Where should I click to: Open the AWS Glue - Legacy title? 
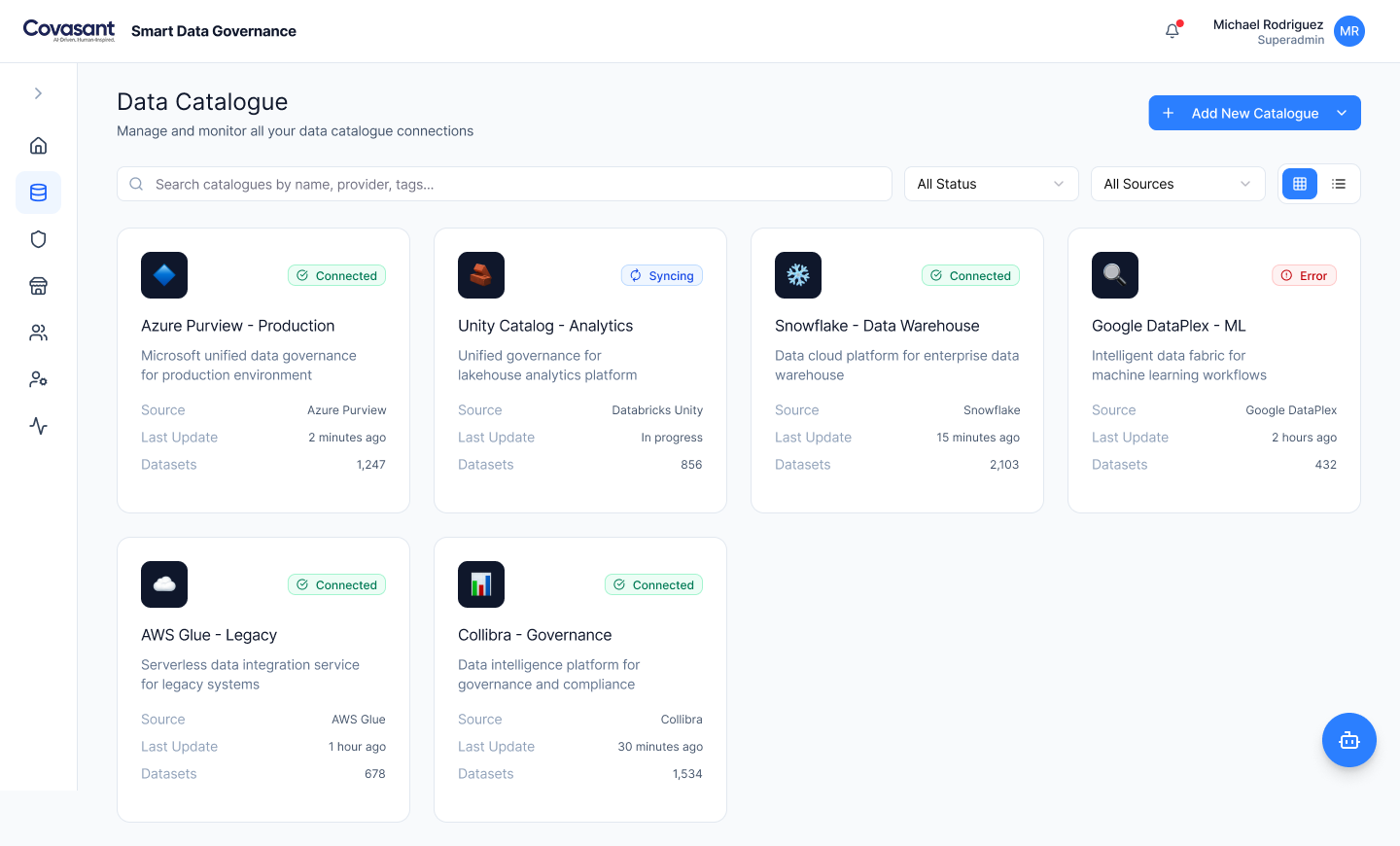tap(209, 635)
